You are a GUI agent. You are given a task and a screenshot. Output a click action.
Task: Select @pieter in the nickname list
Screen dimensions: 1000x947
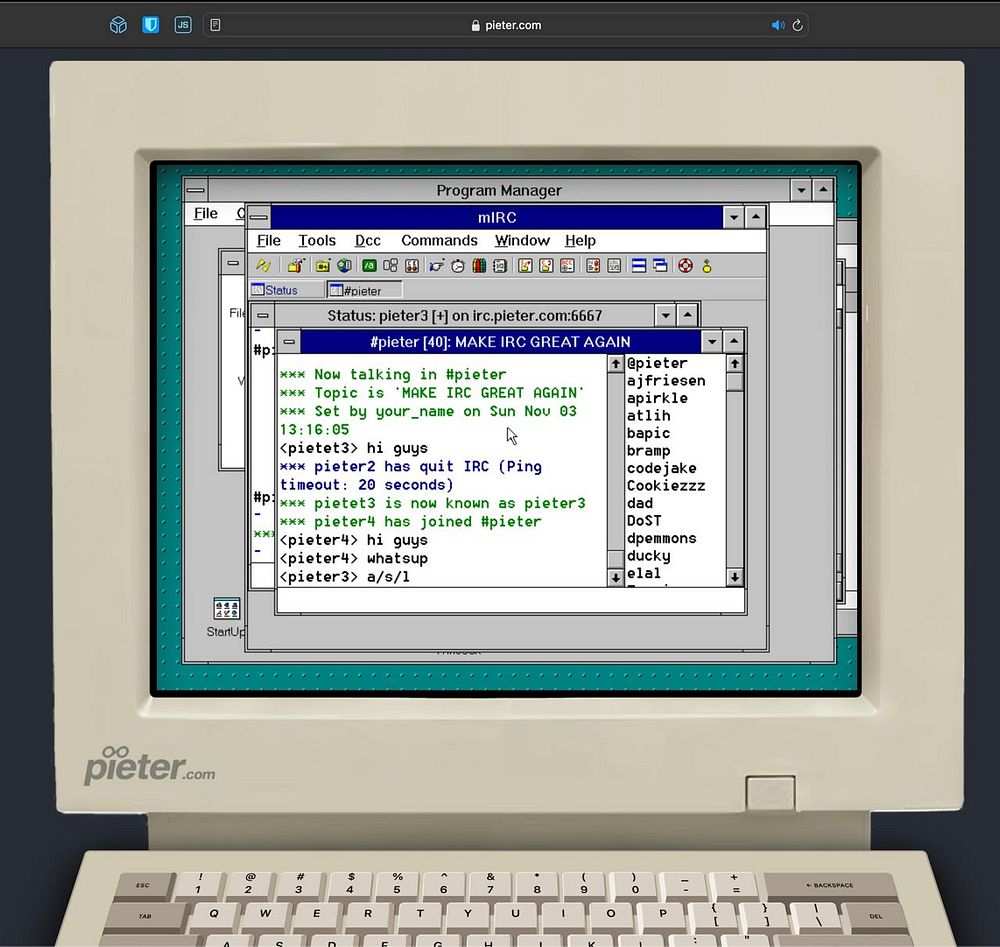(x=658, y=363)
